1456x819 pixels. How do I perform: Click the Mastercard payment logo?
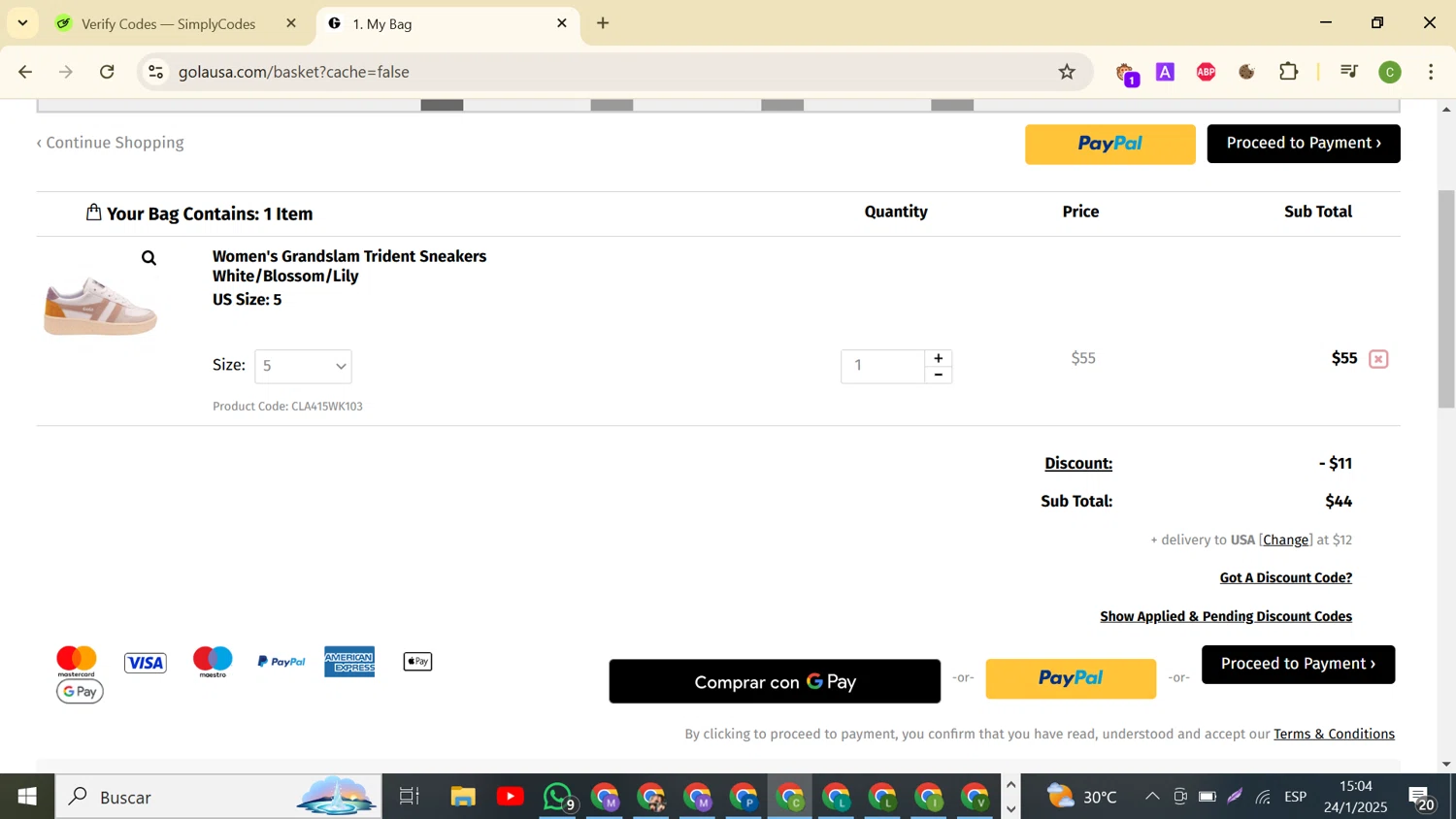coord(77,662)
